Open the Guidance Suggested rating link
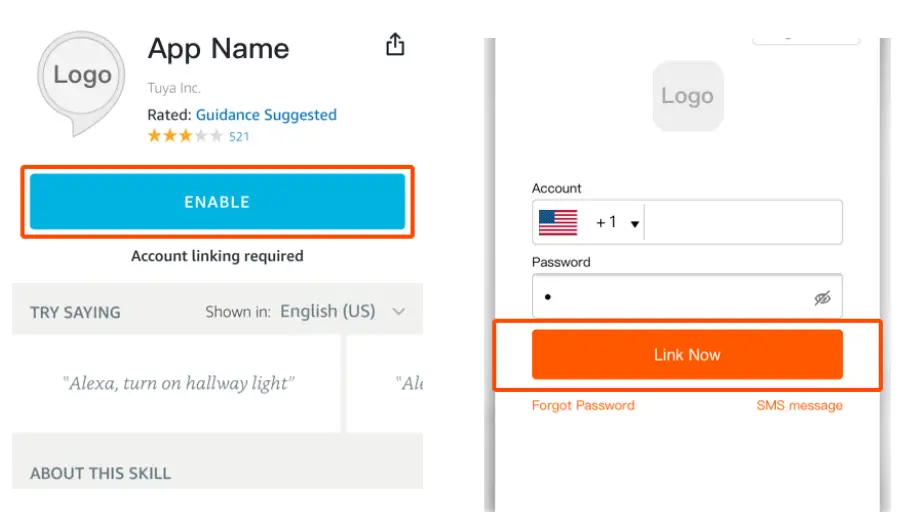The width and height of the screenshot is (899, 517). (266, 115)
